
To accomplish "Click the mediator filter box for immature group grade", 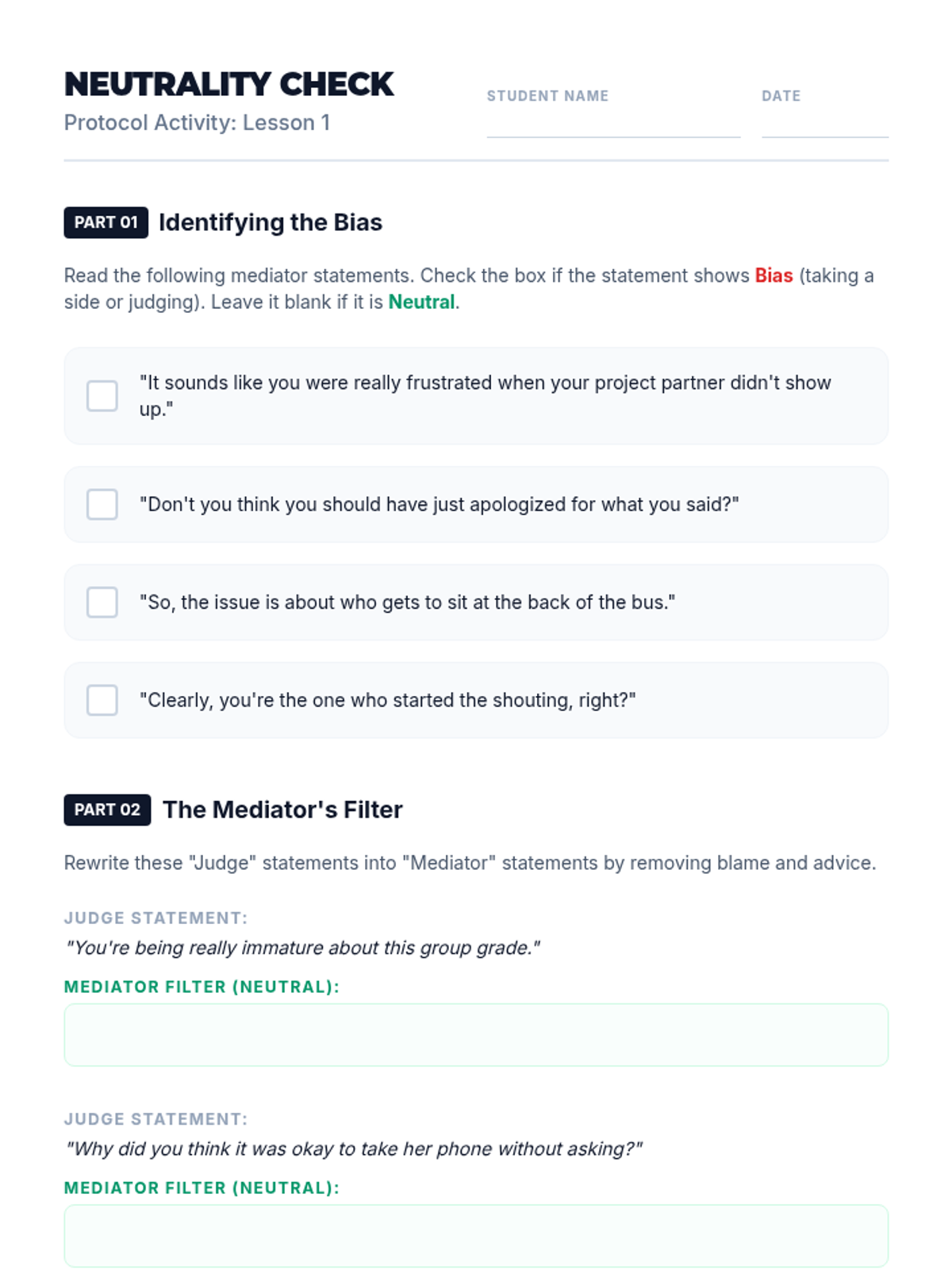I will 476,1034.
